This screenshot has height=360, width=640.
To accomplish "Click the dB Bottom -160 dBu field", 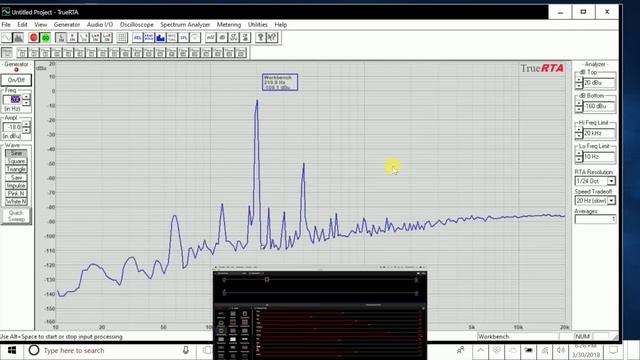I will [x=599, y=107].
